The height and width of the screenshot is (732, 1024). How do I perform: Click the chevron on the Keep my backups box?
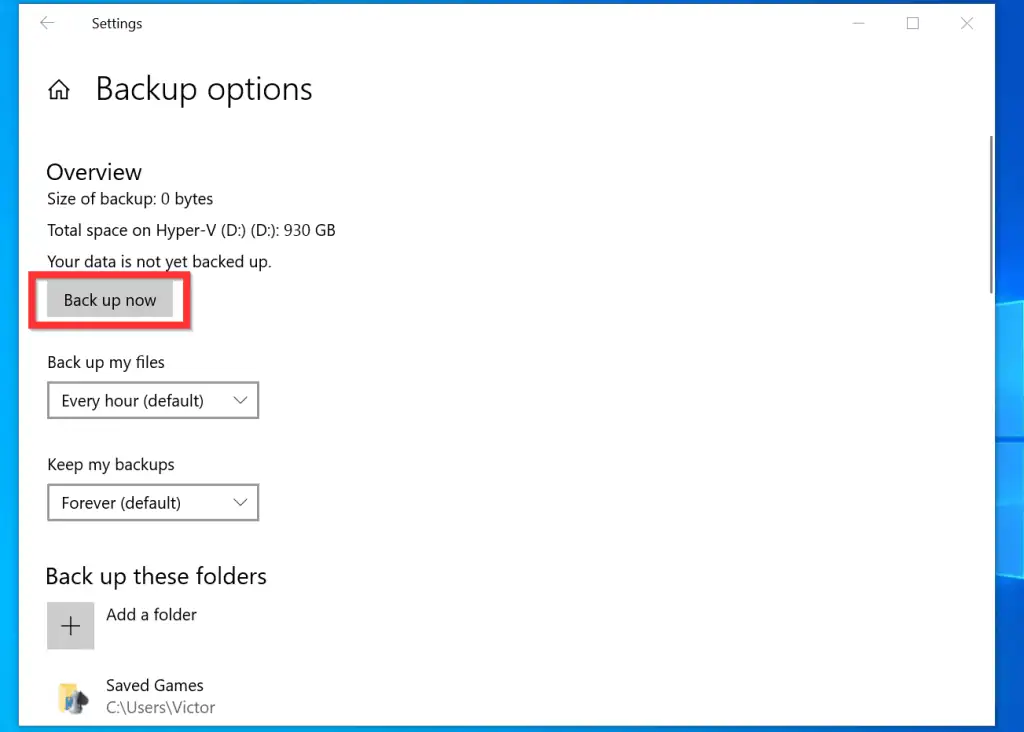240,503
